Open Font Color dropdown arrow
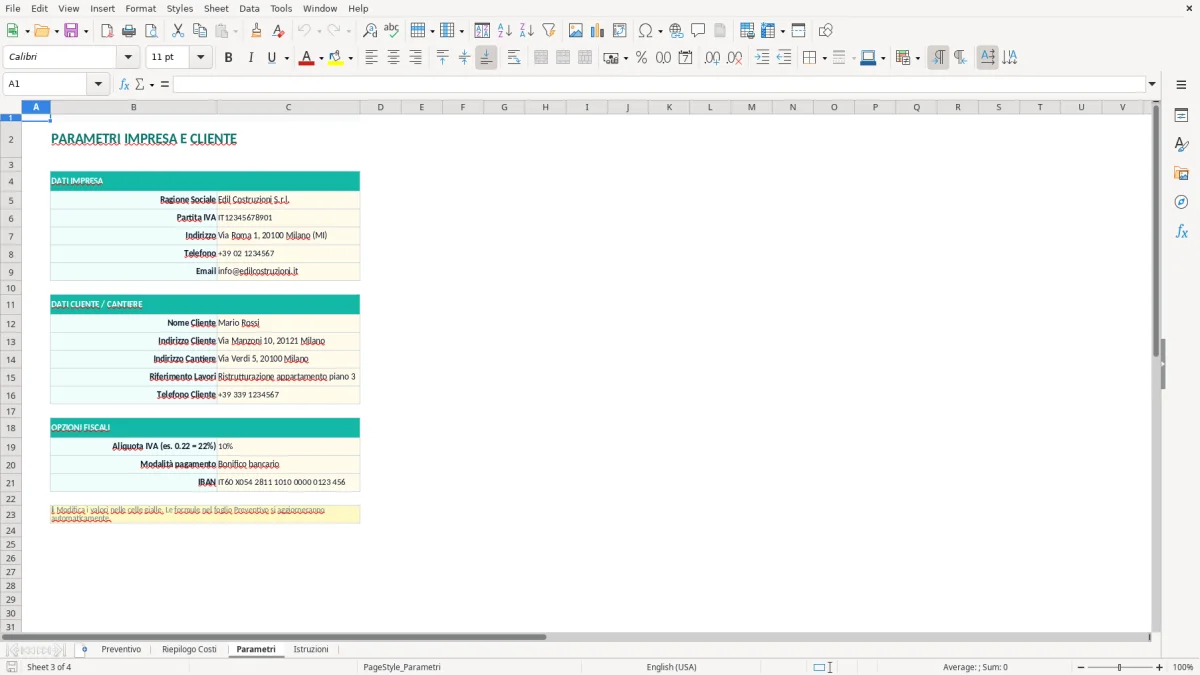This screenshot has height=675, width=1200. pos(320,58)
